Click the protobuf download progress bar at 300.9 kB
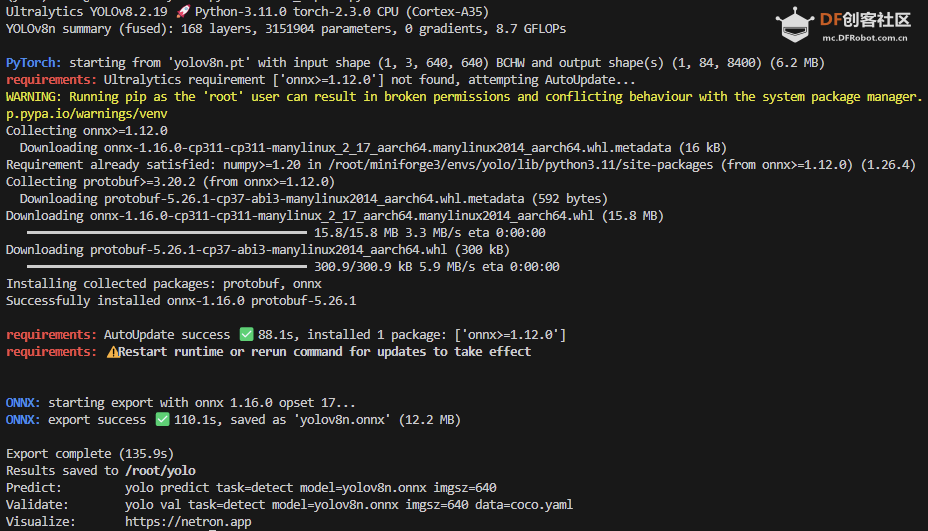The width and height of the screenshot is (928, 531). pos(167,266)
